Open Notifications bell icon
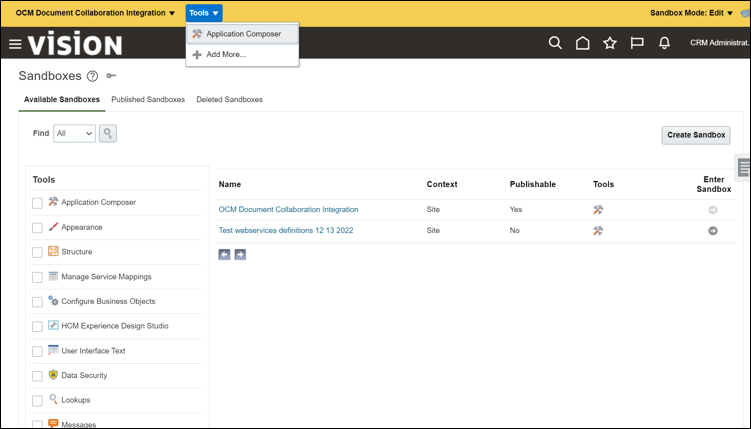Image resolution: width=751 pixels, height=429 pixels. click(x=664, y=43)
